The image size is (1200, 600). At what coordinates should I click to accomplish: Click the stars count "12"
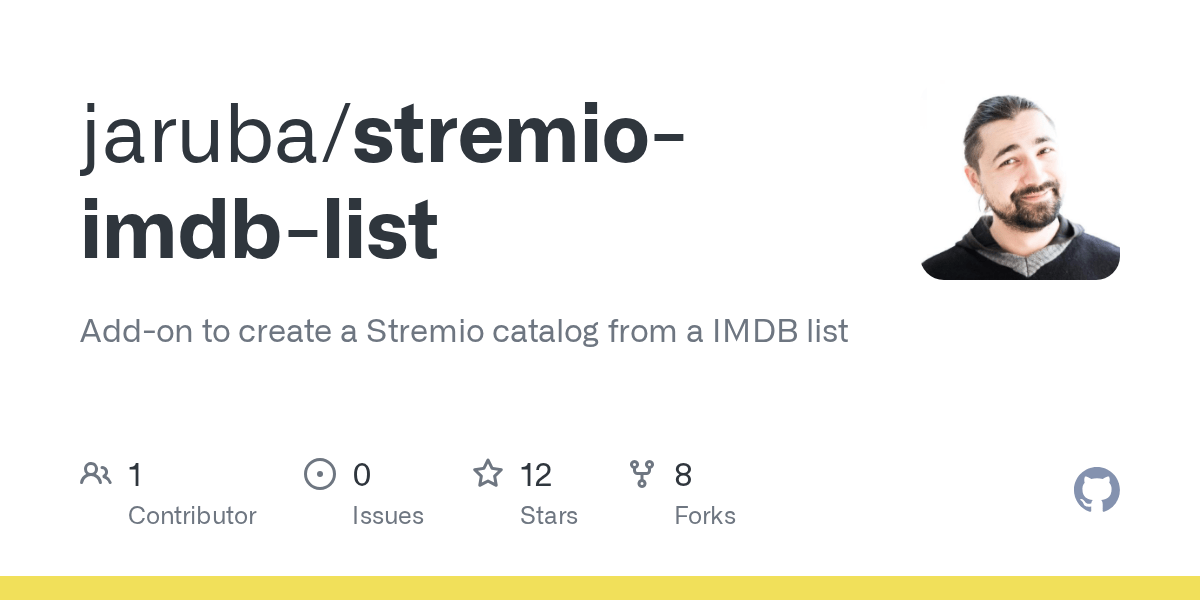coord(536,474)
